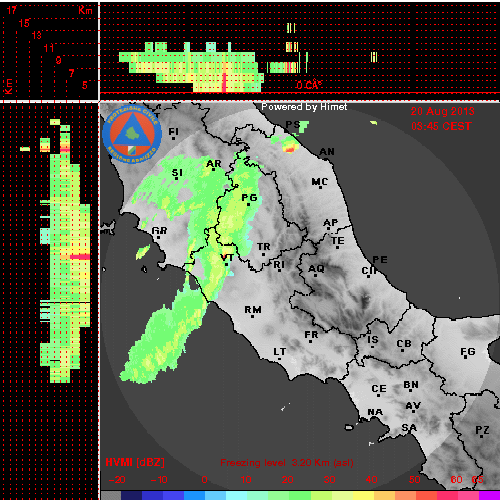The image size is (500, 500).
Task: Select the RI city label on the map
Action: [279, 265]
